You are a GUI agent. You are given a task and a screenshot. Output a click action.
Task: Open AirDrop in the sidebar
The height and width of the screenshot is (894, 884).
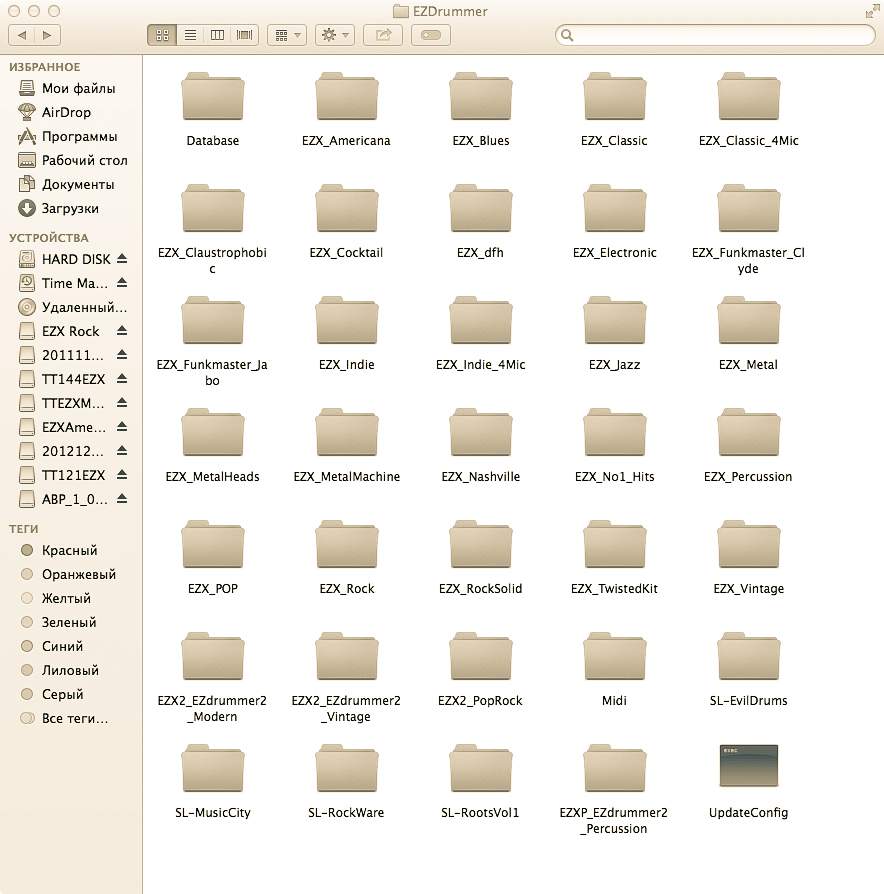(66, 112)
